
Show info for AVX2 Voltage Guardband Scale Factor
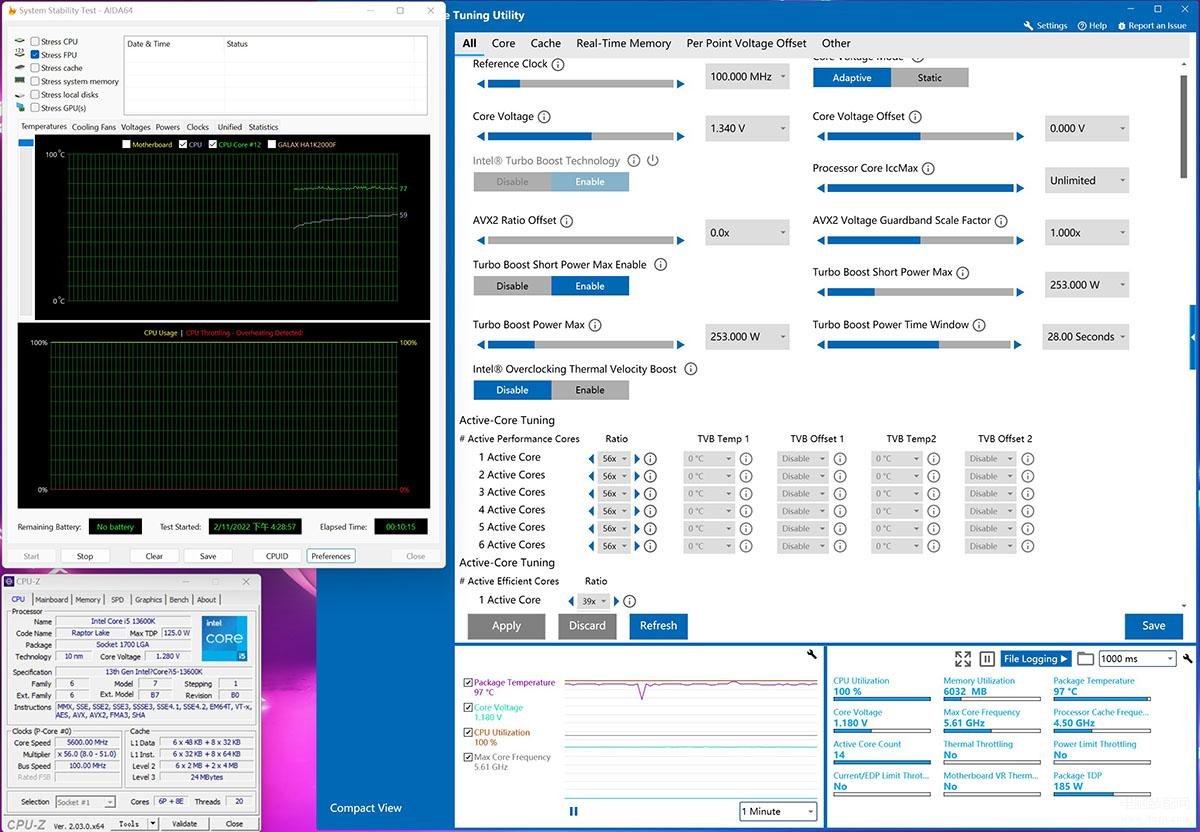(x=1001, y=221)
